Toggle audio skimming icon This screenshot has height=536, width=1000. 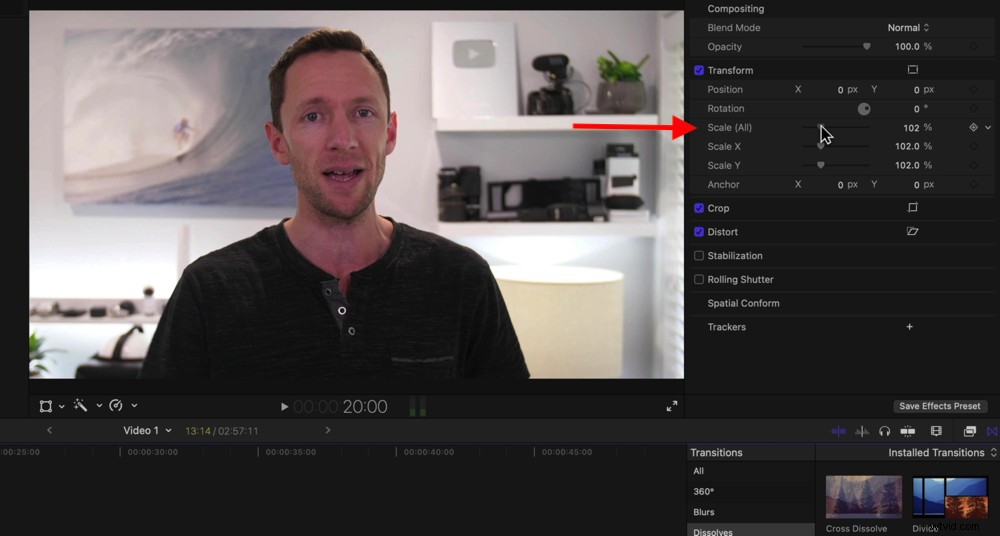[x=862, y=431]
